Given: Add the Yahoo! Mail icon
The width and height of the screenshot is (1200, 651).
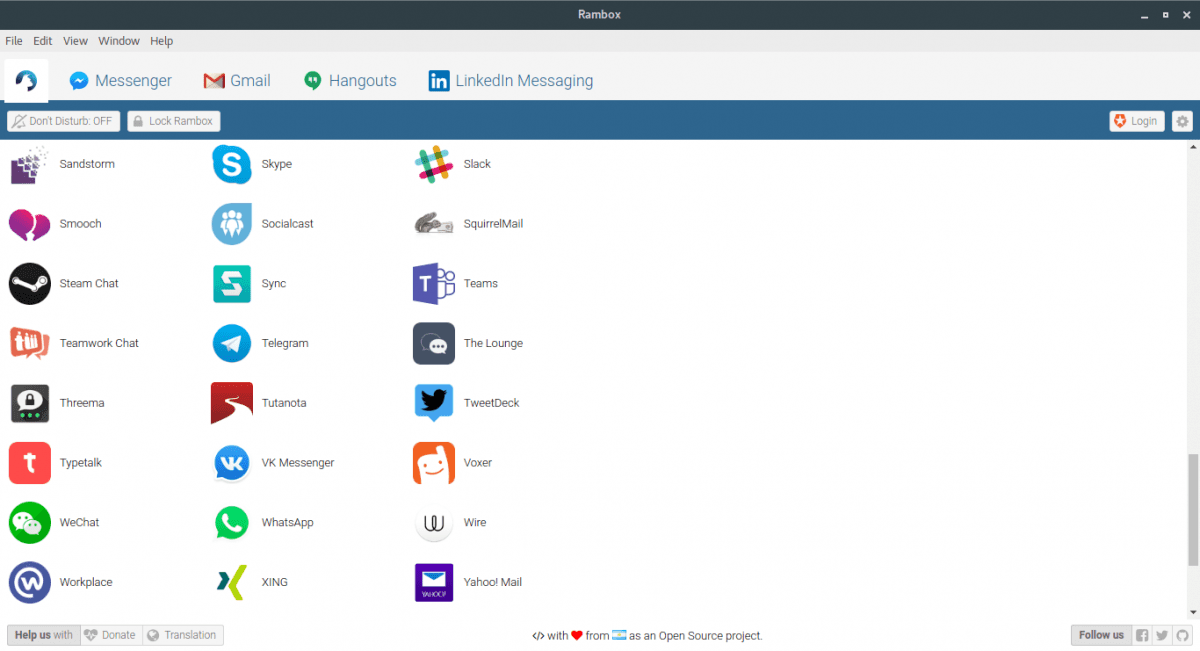Looking at the screenshot, I should pos(434,582).
